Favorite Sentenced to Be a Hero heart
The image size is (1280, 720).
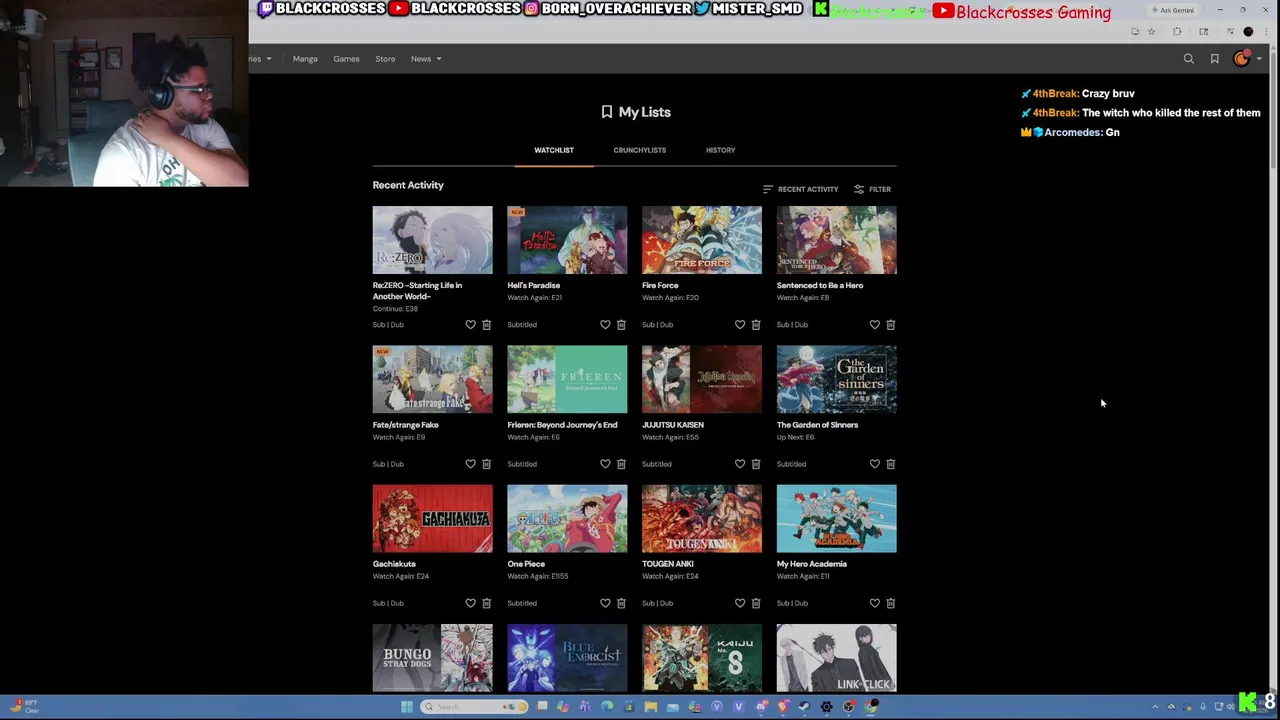[x=875, y=325]
